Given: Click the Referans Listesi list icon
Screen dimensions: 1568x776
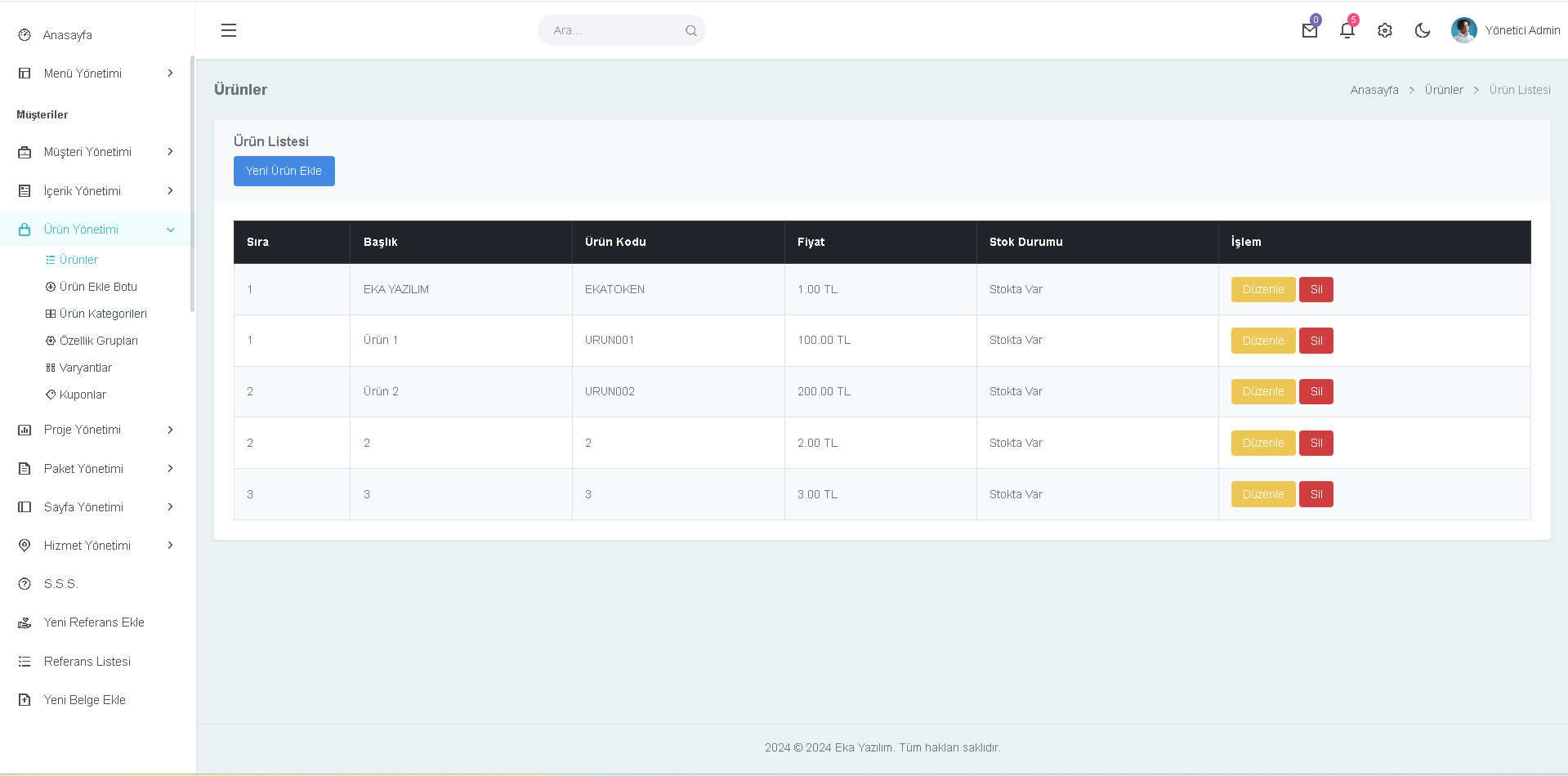Looking at the screenshot, I should pyautogui.click(x=25, y=662).
